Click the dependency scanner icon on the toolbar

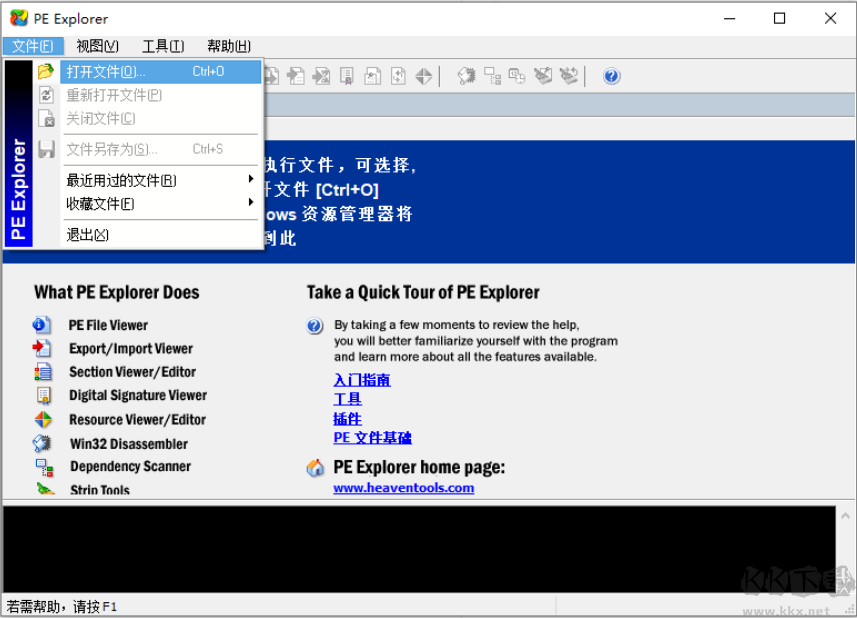click(x=492, y=75)
